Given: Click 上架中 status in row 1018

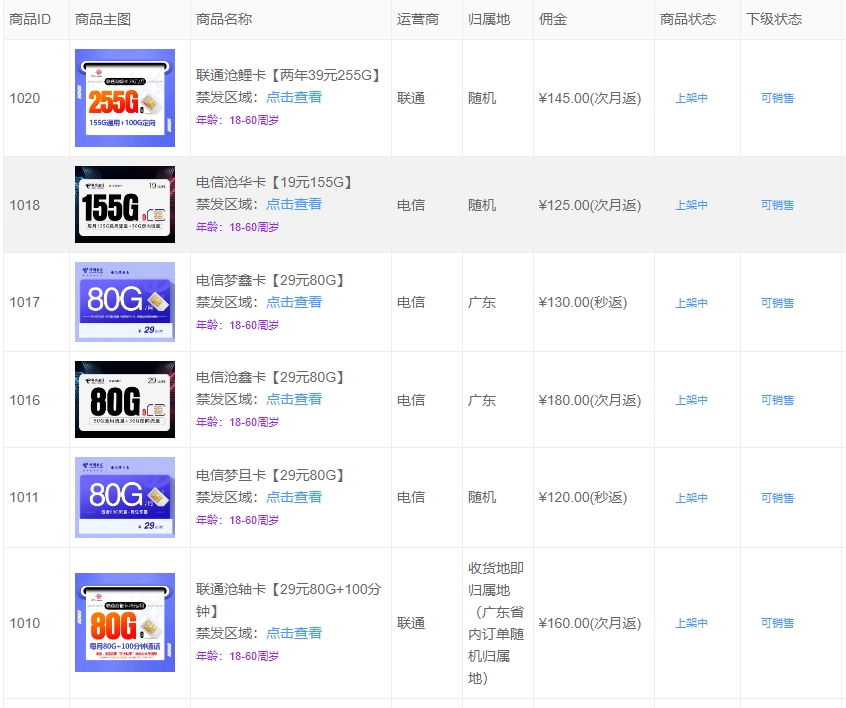Looking at the screenshot, I should [691, 205].
